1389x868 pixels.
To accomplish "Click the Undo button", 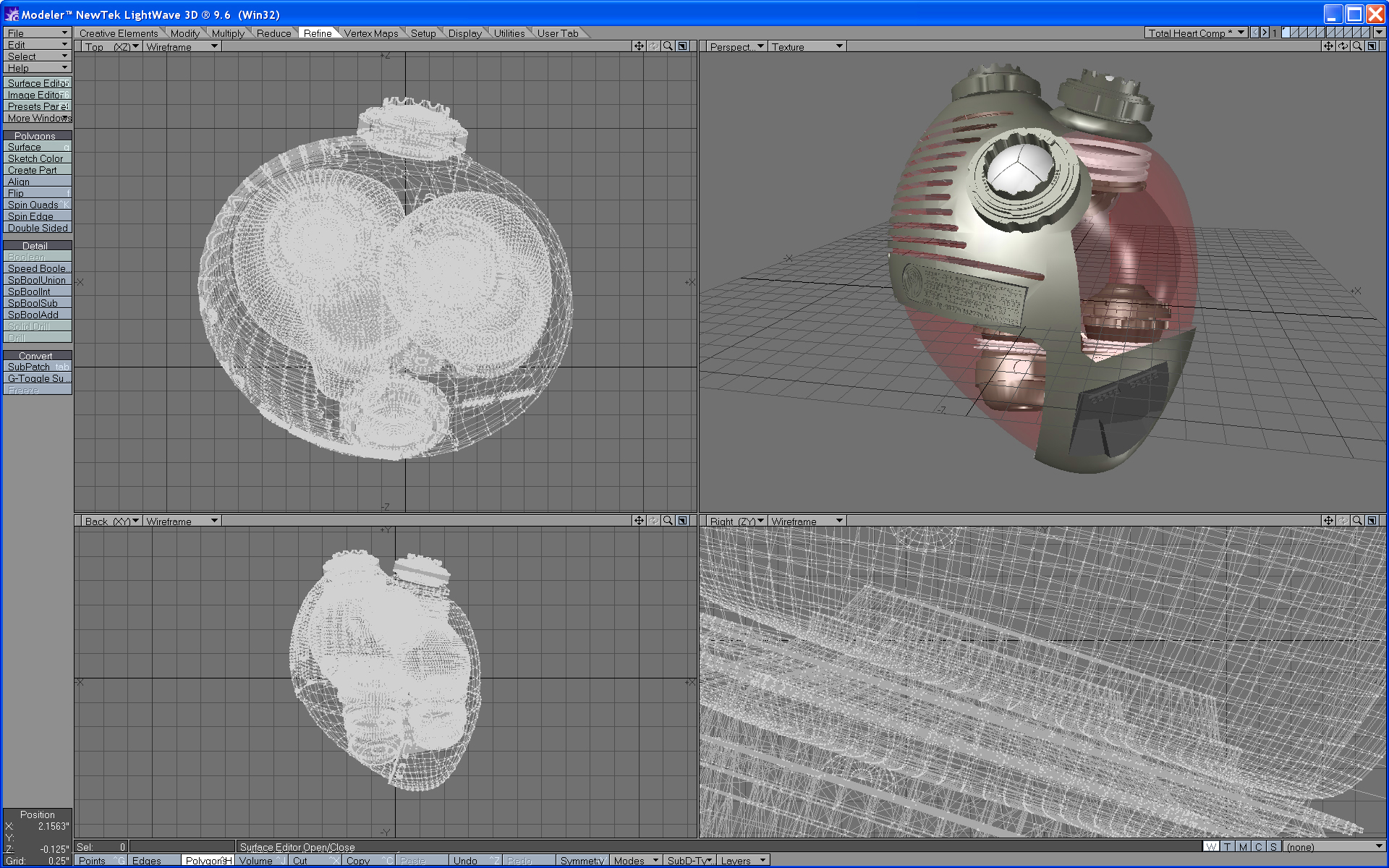I will [475, 861].
